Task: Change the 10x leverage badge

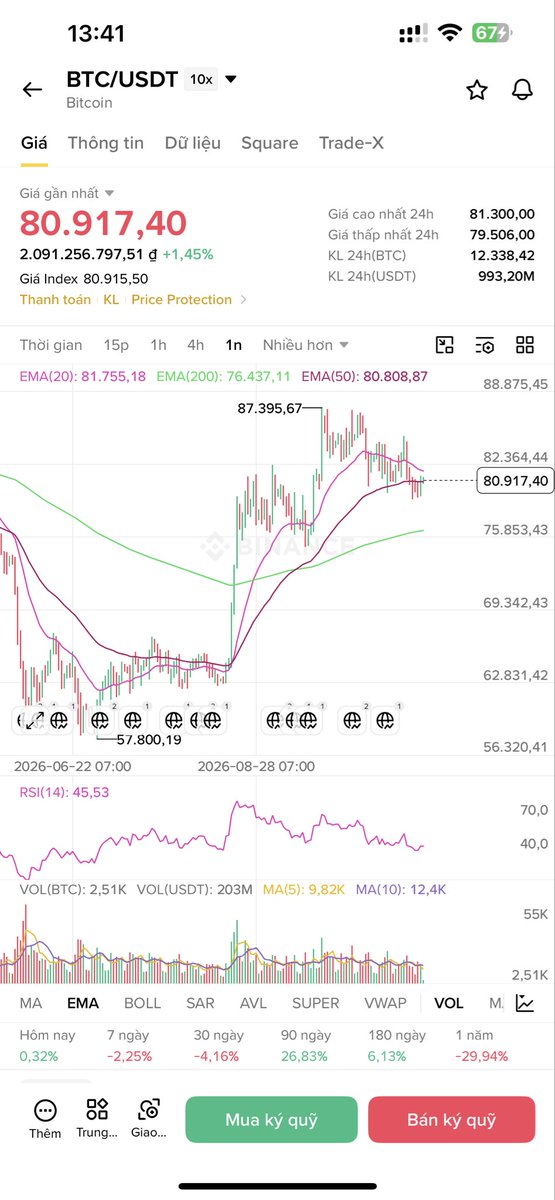Action: click(x=201, y=79)
